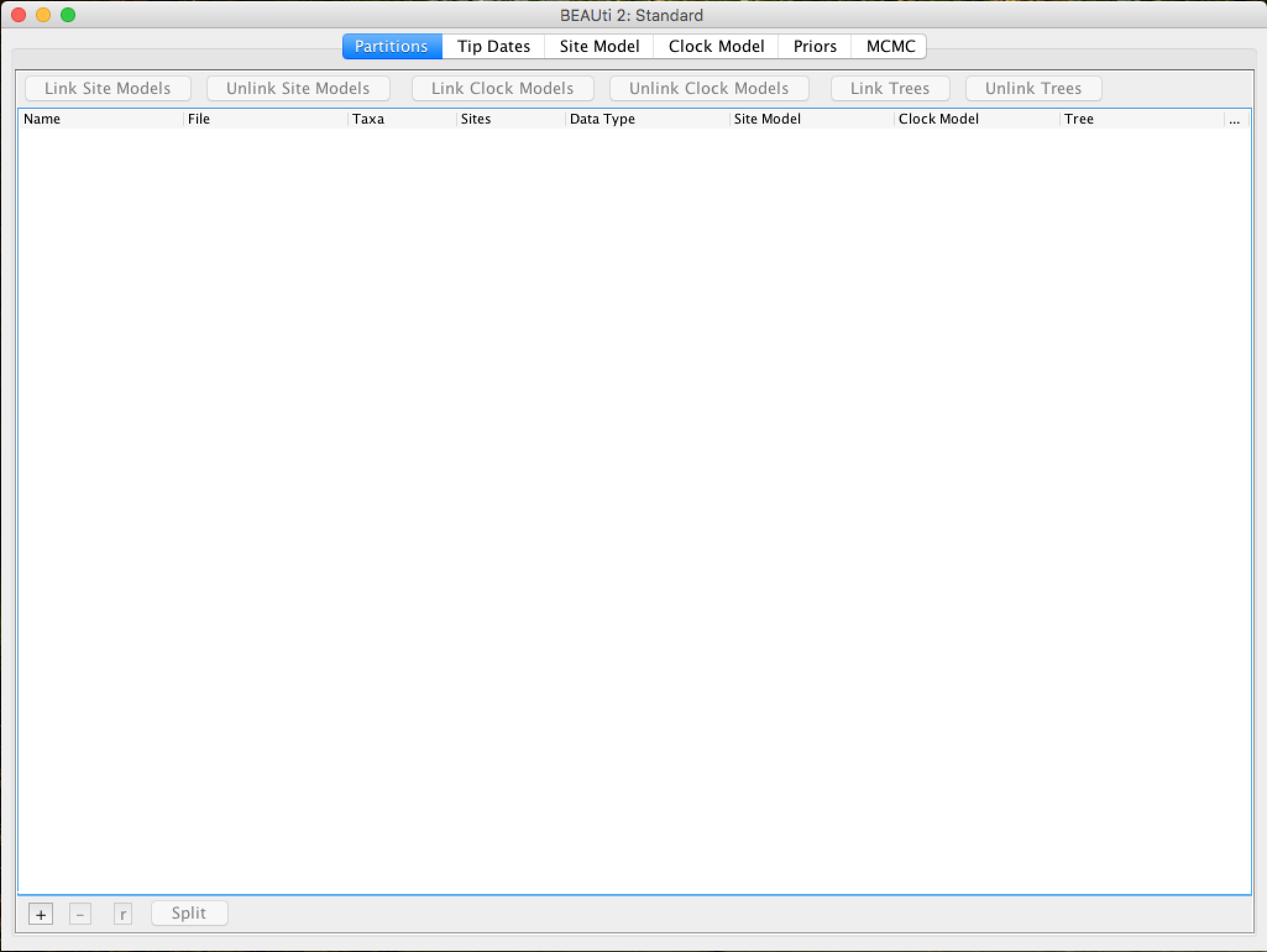1267x952 pixels.
Task: Click the Sites column header
Action: [511, 119]
